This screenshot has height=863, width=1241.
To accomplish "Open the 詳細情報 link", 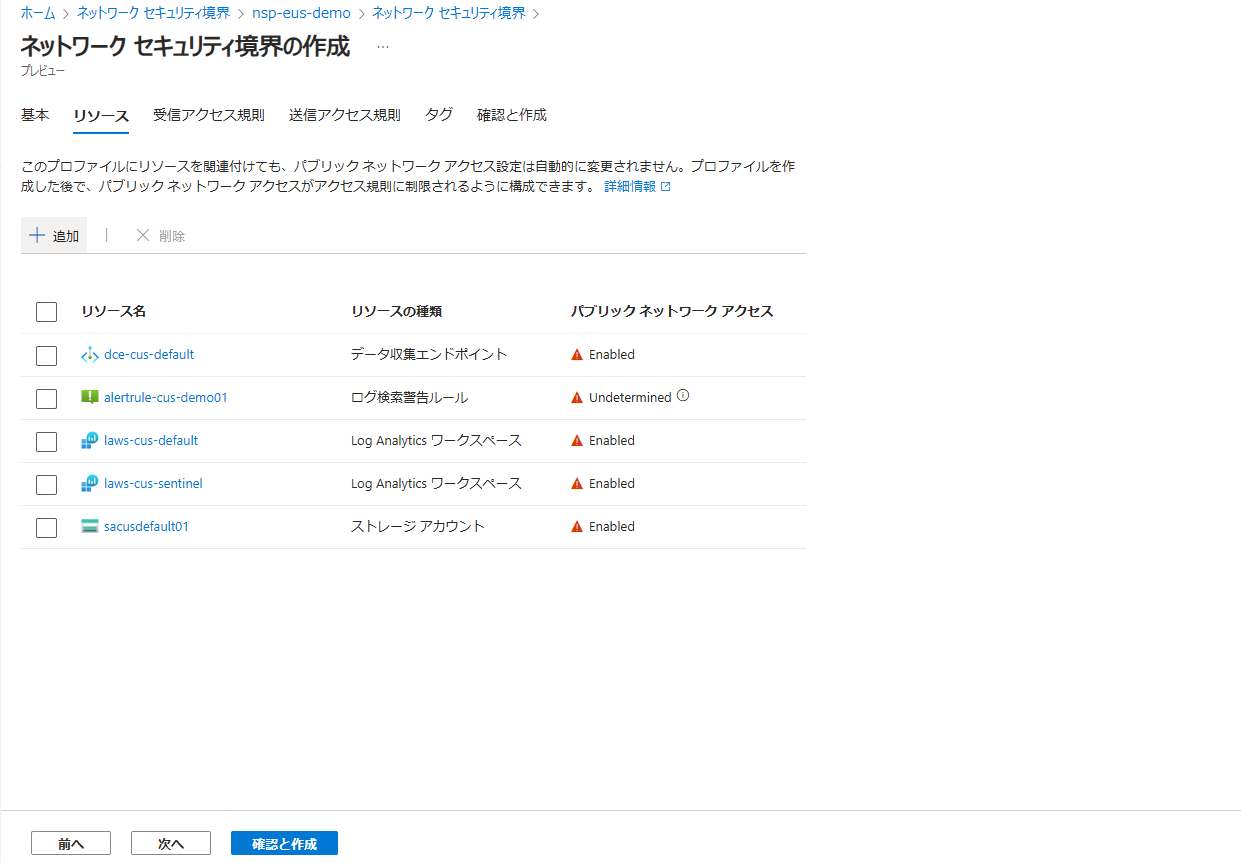I will (630, 187).
